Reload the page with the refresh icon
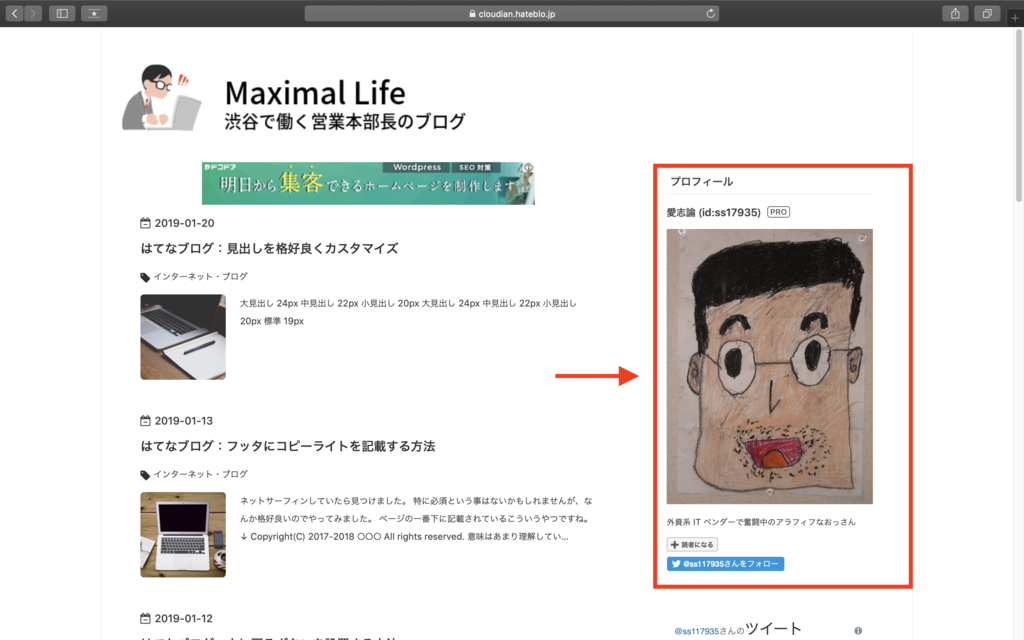The width and height of the screenshot is (1024, 640). (711, 13)
